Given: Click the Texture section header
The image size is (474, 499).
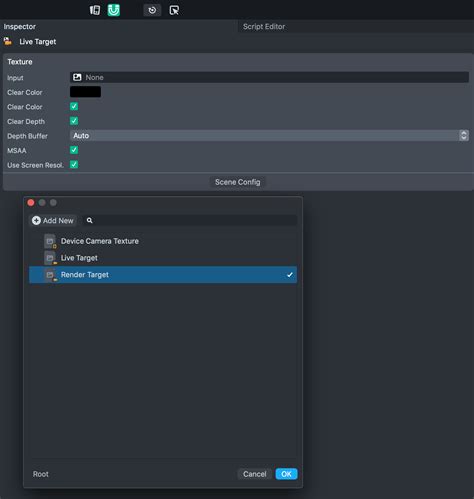Looking at the screenshot, I should (20, 62).
